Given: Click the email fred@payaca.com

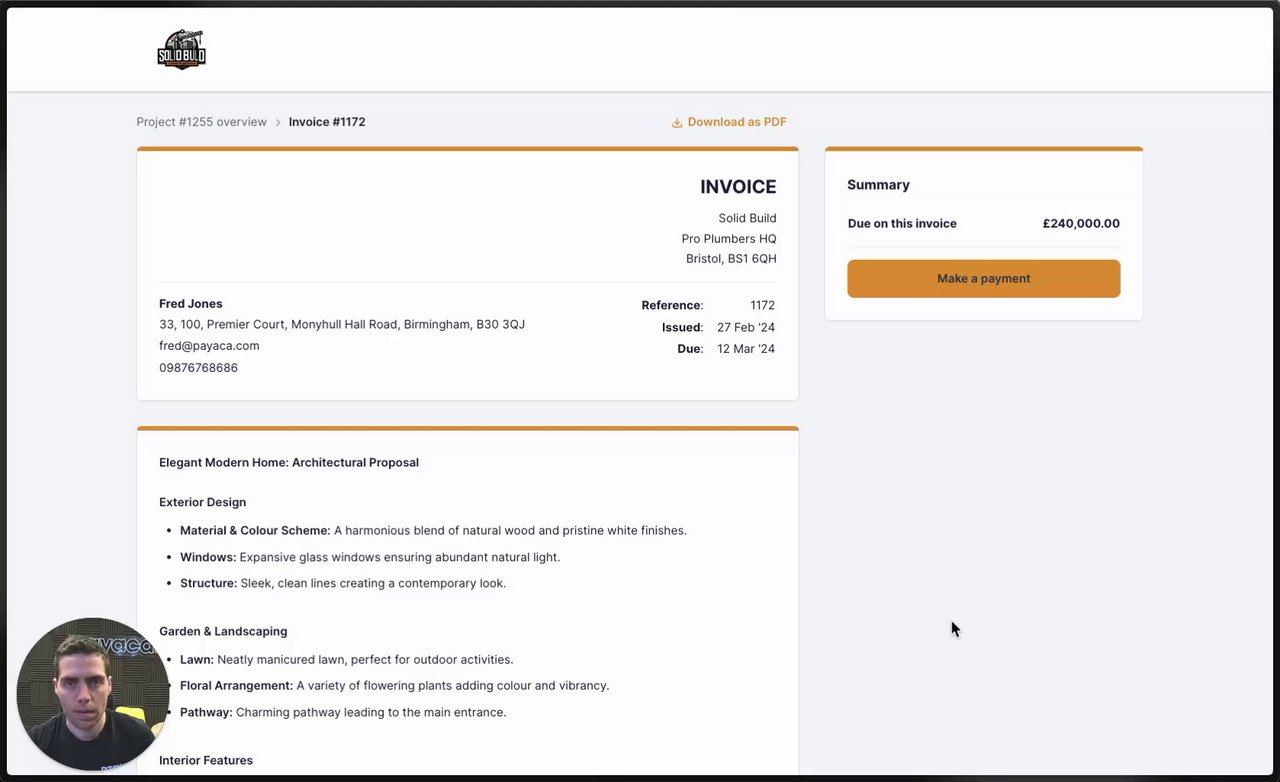Looking at the screenshot, I should pyautogui.click(x=209, y=346).
